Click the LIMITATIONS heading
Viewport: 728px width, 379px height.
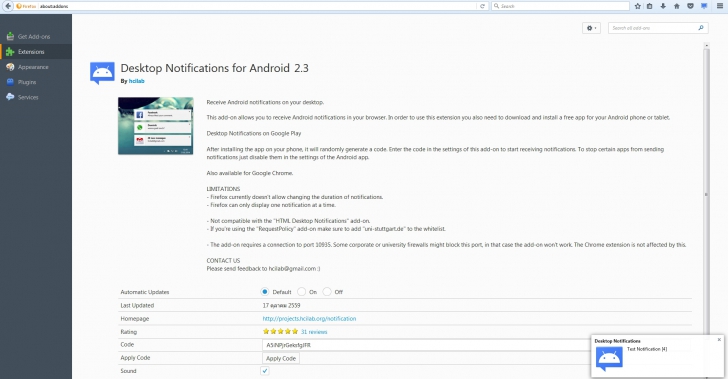click(223, 189)
